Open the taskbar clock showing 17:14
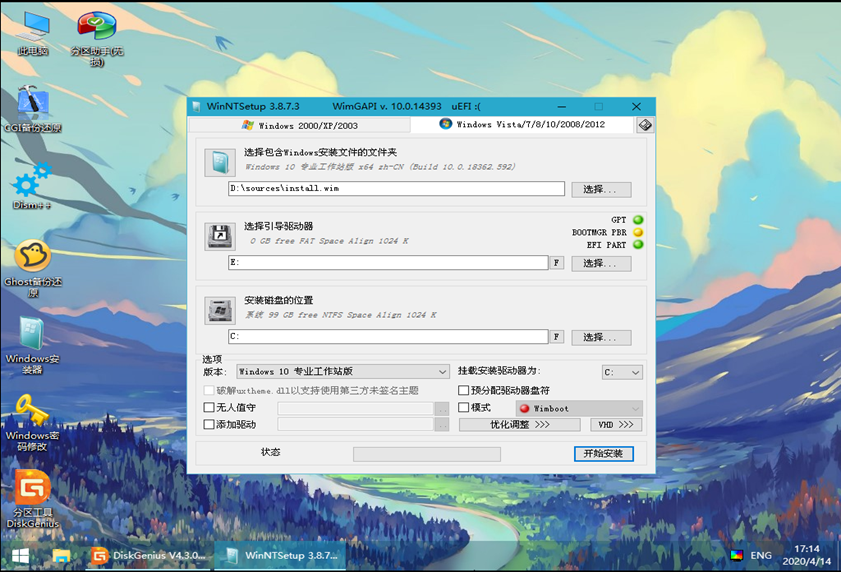 [x=806, y=555]
